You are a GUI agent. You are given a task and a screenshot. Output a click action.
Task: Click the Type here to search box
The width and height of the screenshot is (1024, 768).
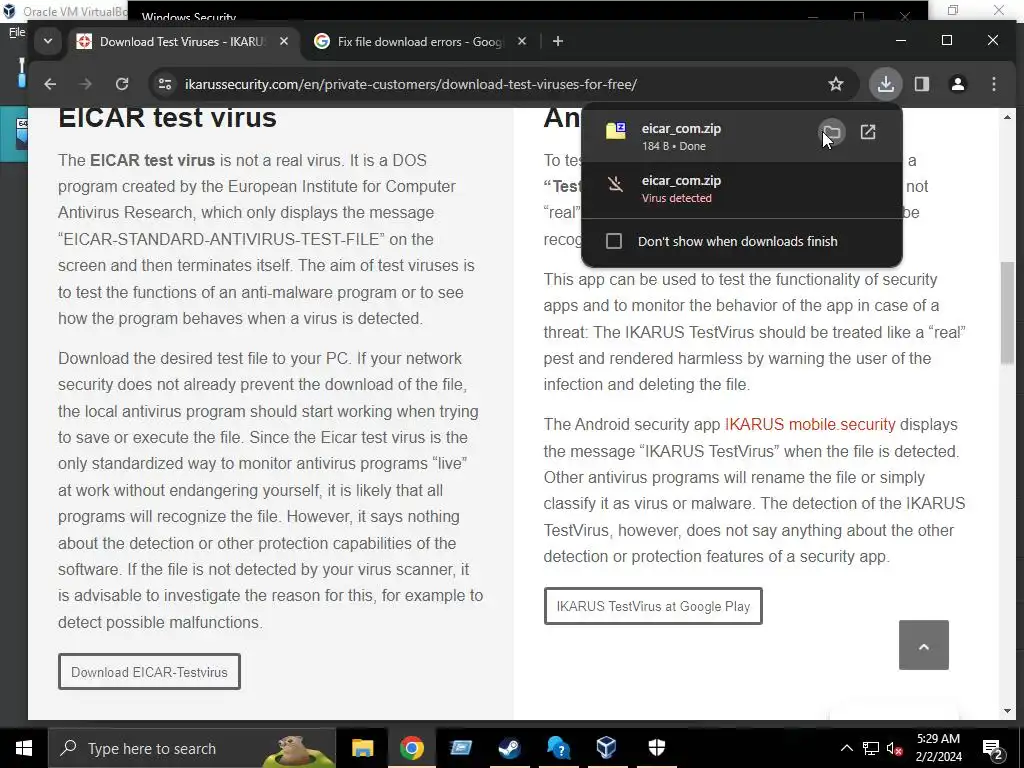tap(192, 748)
